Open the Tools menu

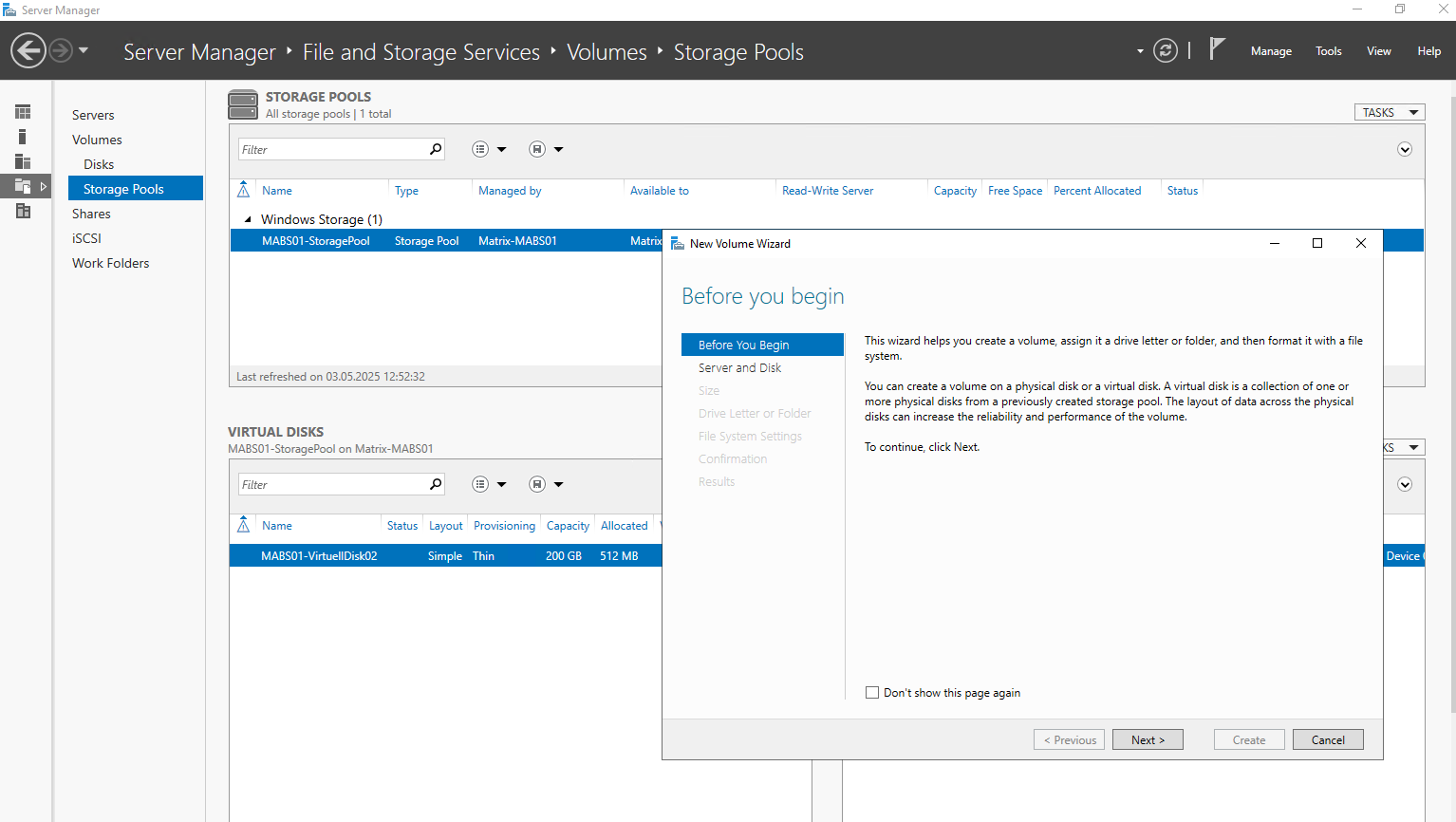coord(1328,51)
